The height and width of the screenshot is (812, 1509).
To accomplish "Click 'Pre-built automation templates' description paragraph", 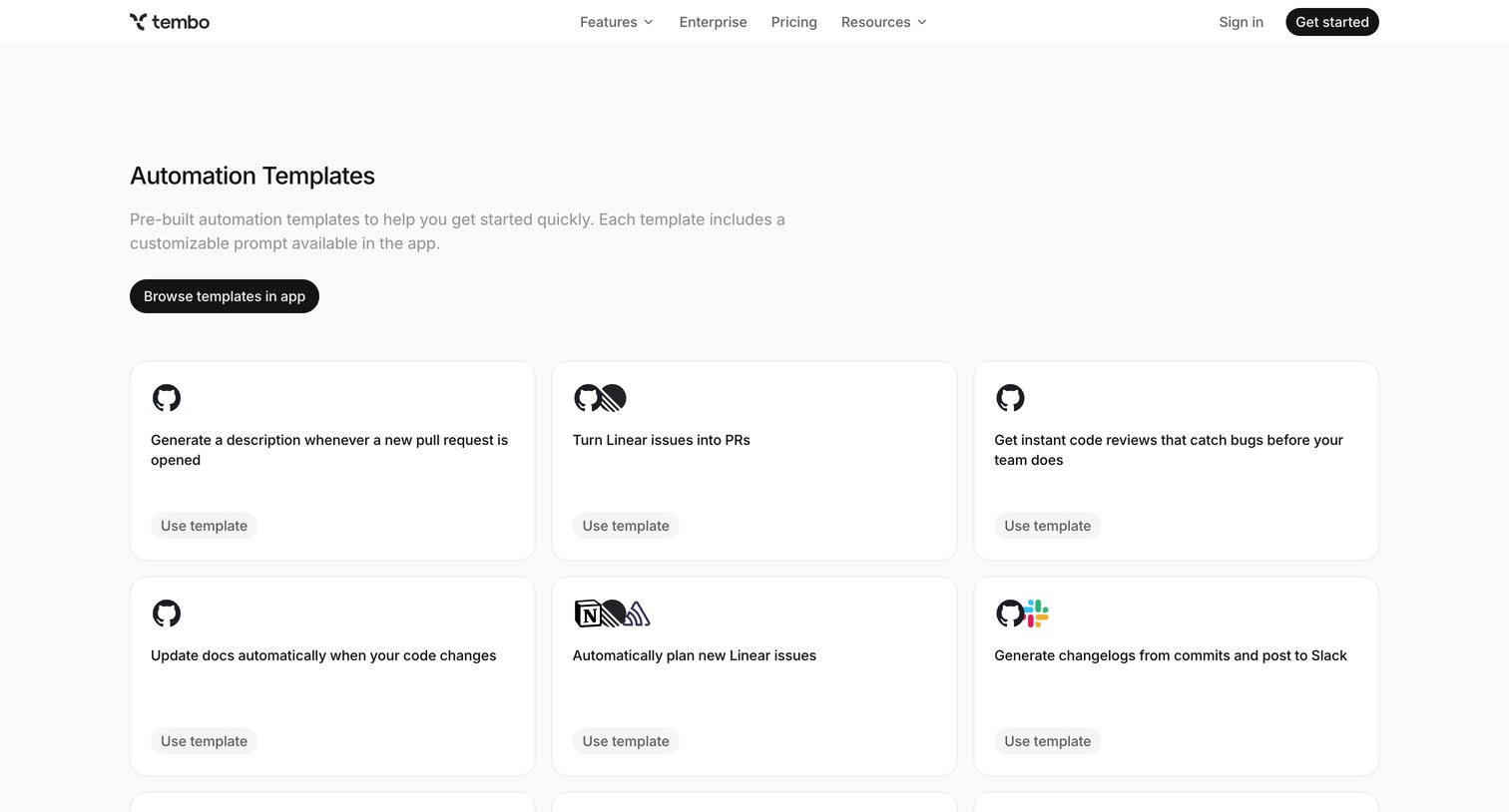I will pos(457,231).
